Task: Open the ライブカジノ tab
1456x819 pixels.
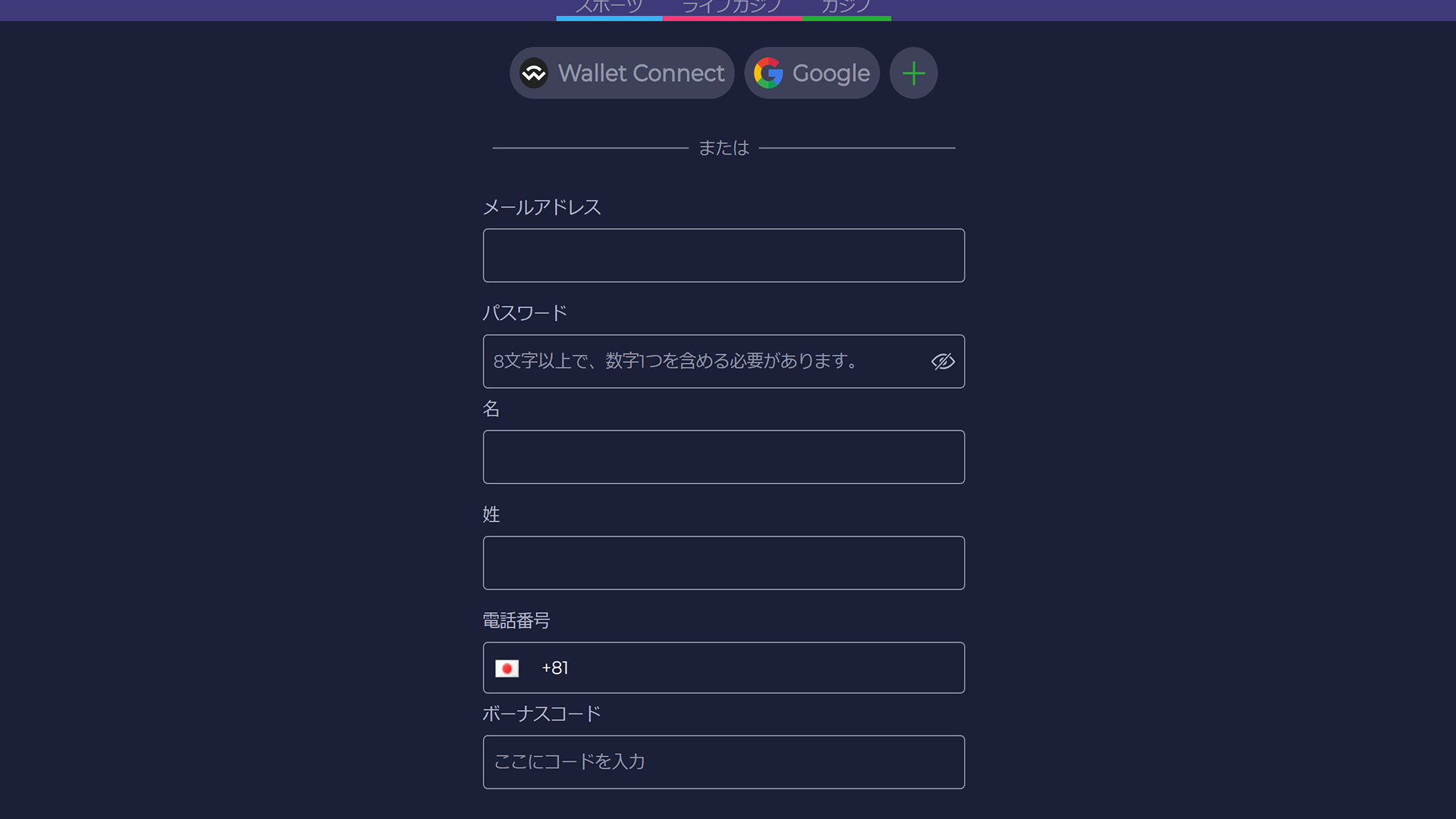Action: (x=732, y=8)
